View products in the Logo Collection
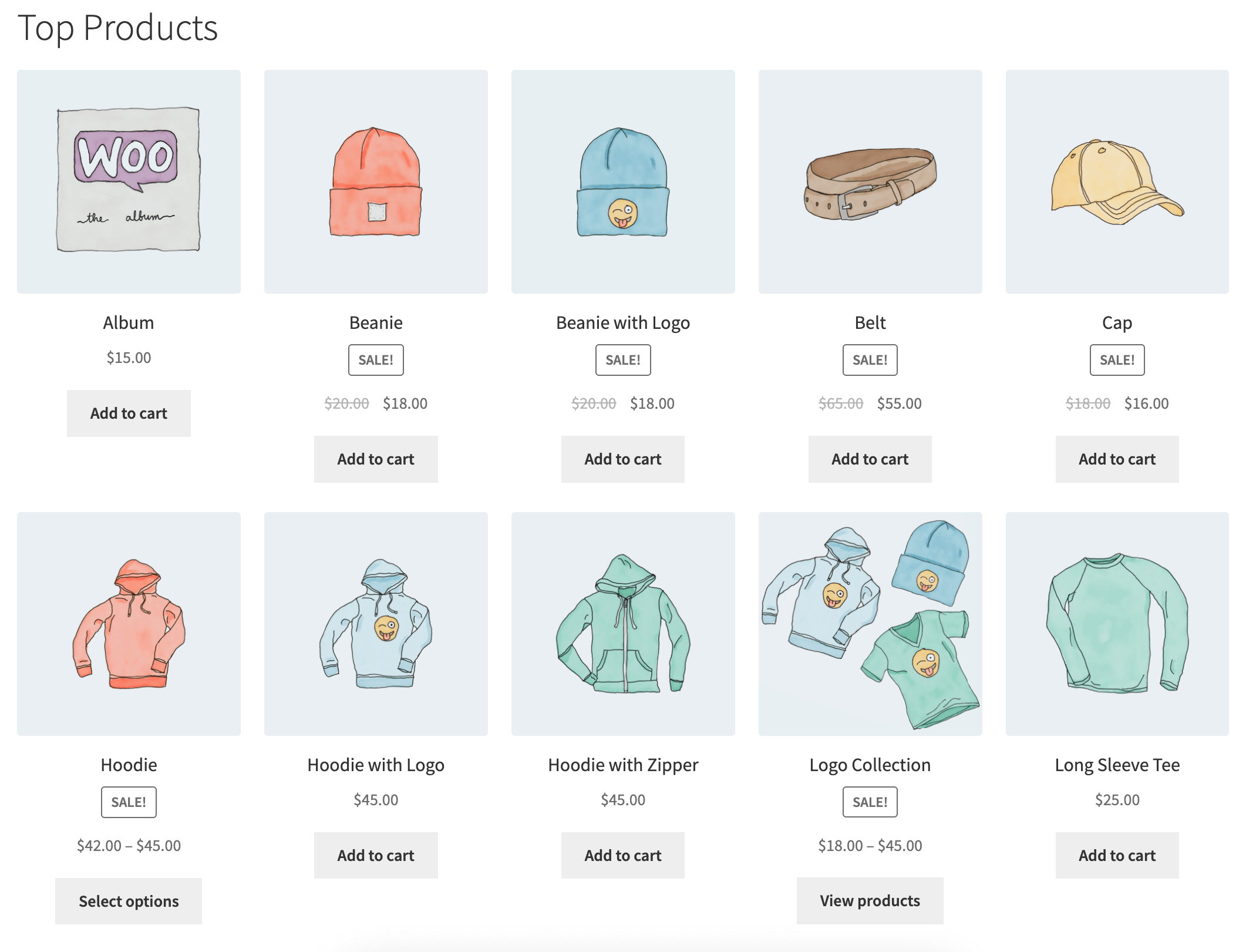Image resolution: width=1246 pixels, height=952 pixels. (870, 900)
